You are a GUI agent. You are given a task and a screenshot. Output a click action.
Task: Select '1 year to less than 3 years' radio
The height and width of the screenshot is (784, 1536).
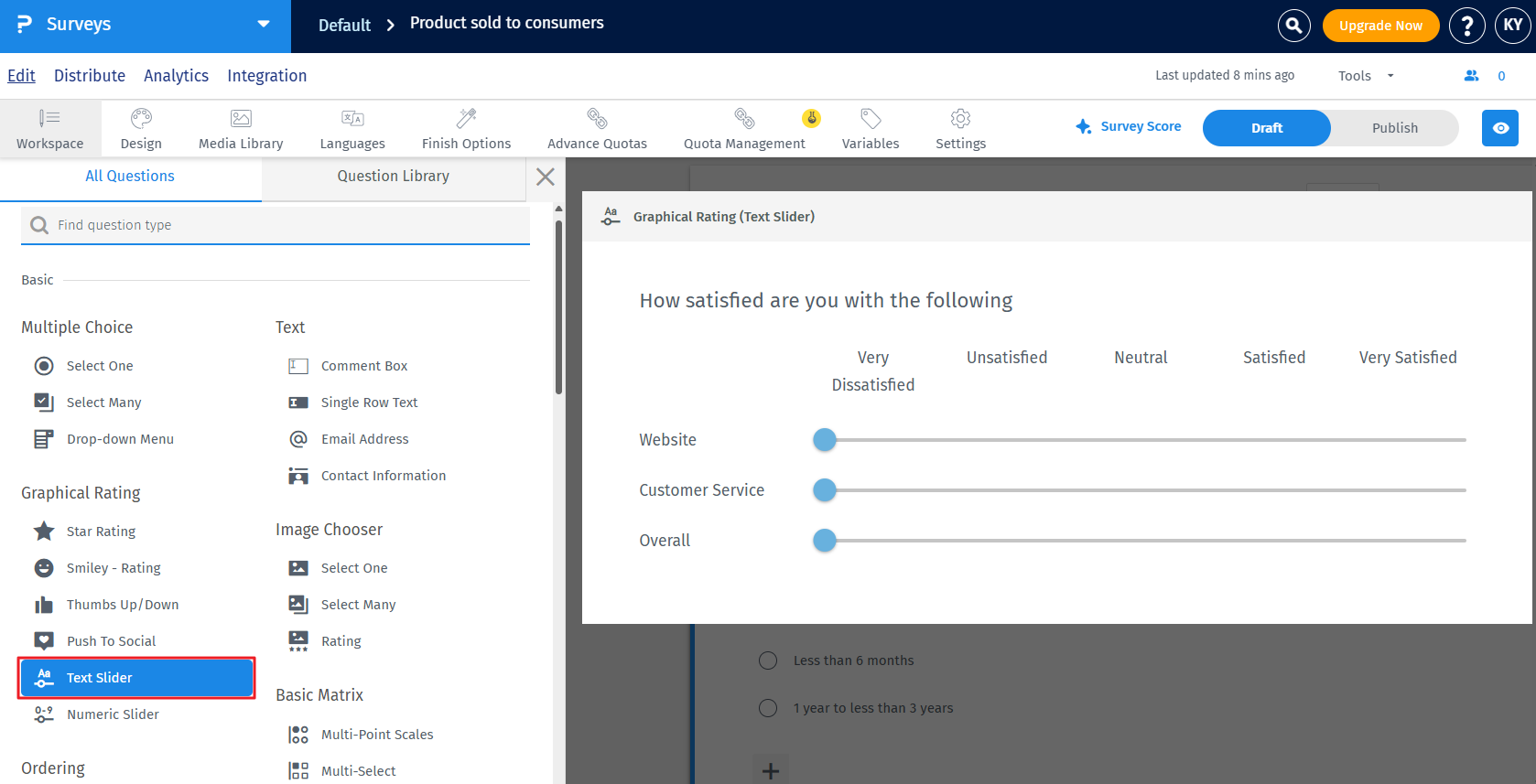point(768,708)
